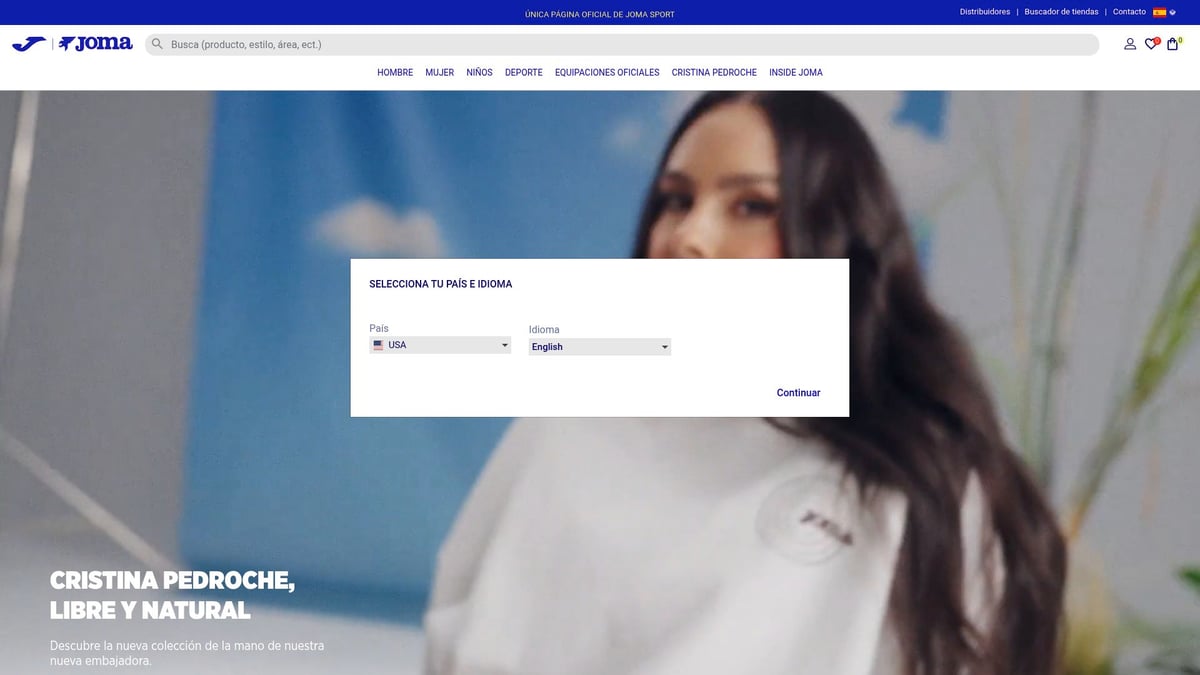This screenshot has height=675, width=1200.
Task: Click the Spain flag icon
Action: pyautogui.click(x=1159, y=12)
